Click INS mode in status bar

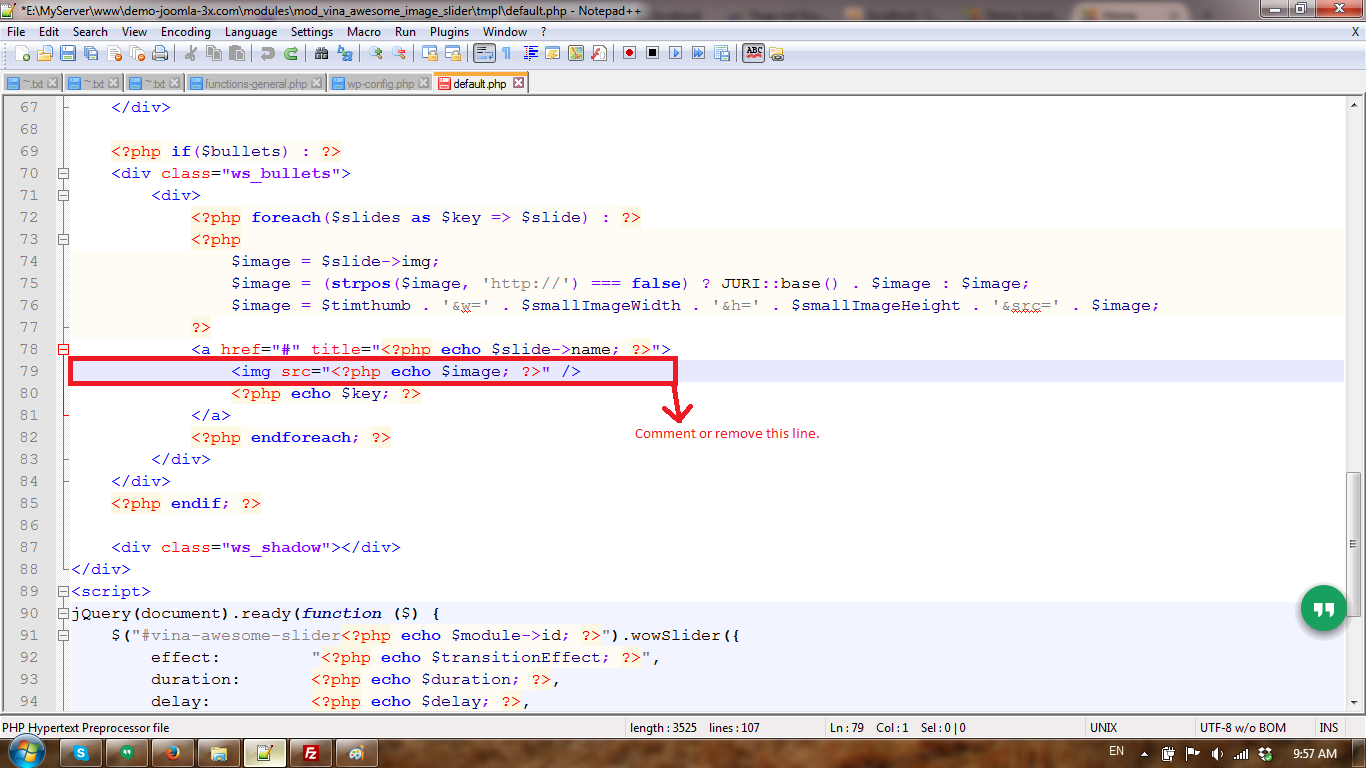pyautogui.click(x=1329, y=728)
